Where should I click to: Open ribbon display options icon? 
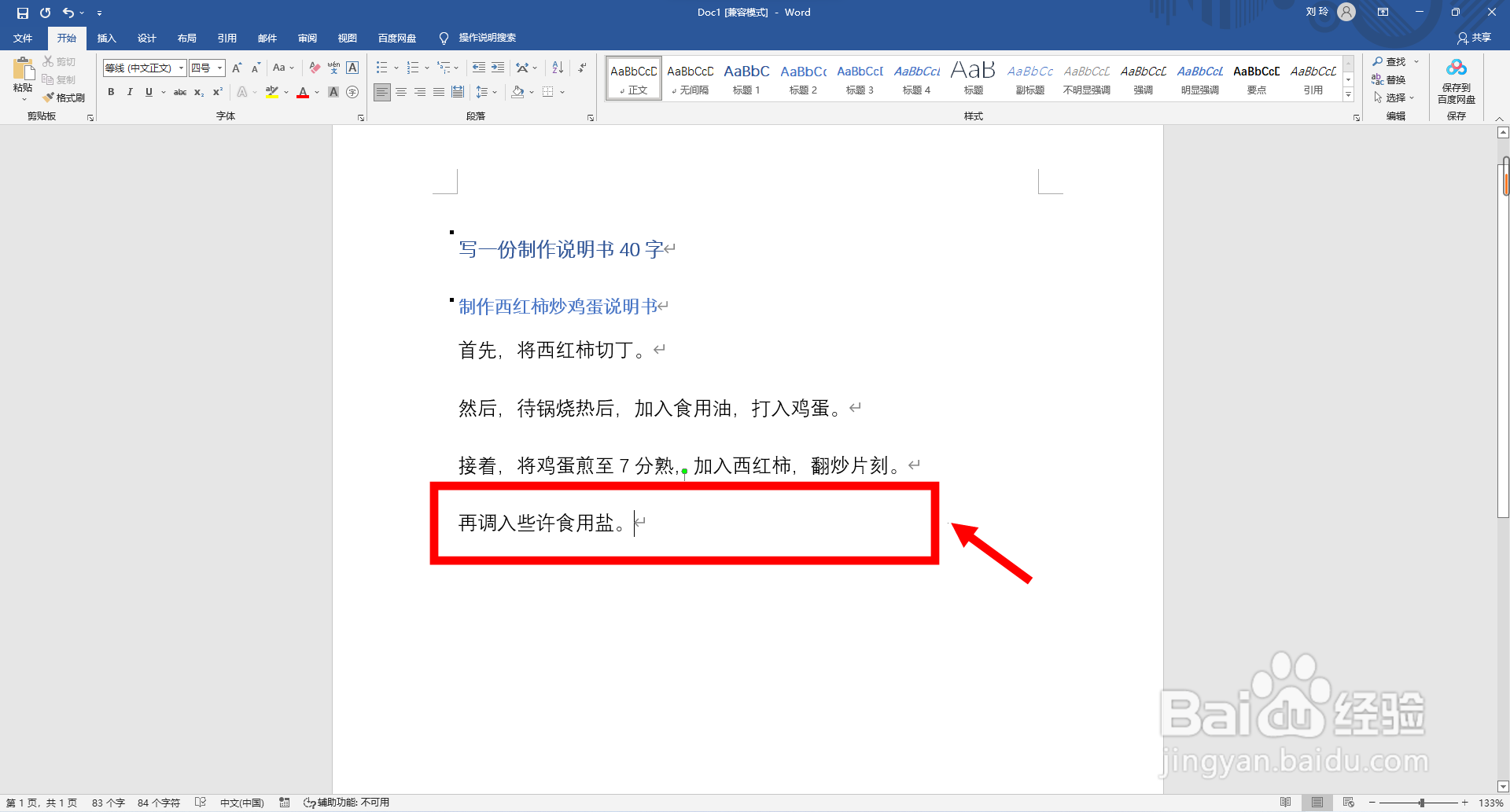pyautogui.click(x=1383, y=13)
